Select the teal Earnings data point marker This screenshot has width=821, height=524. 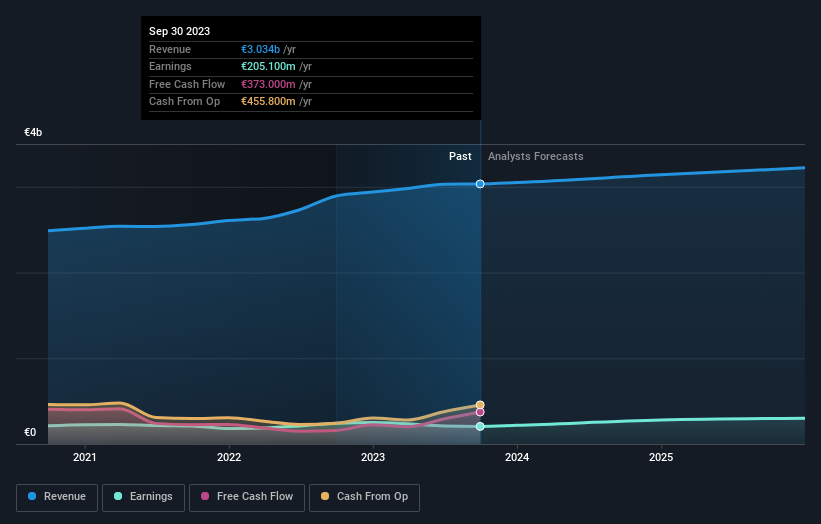click(480, 427)
